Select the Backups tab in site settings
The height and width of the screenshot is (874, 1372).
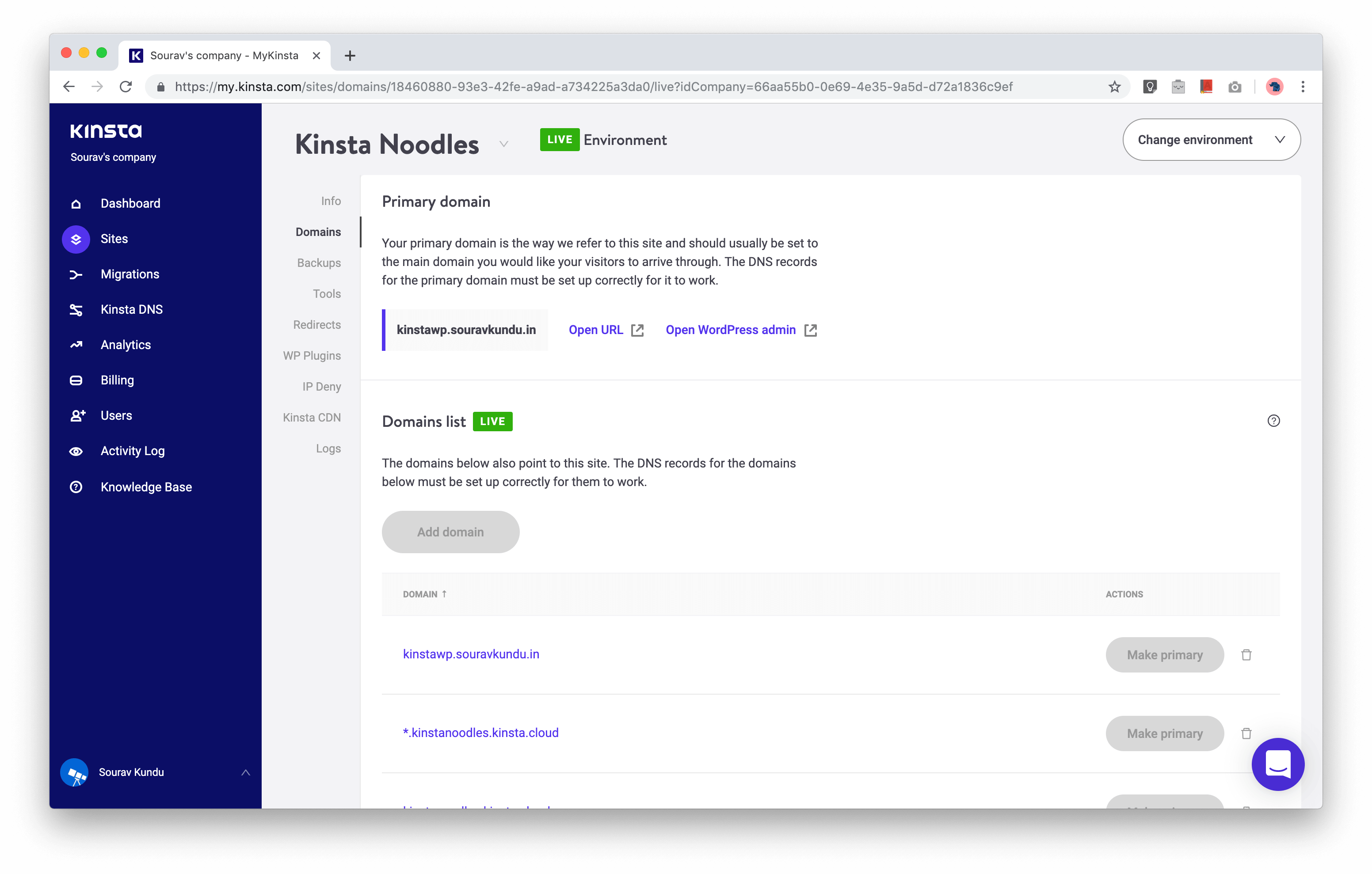point(318,261)
